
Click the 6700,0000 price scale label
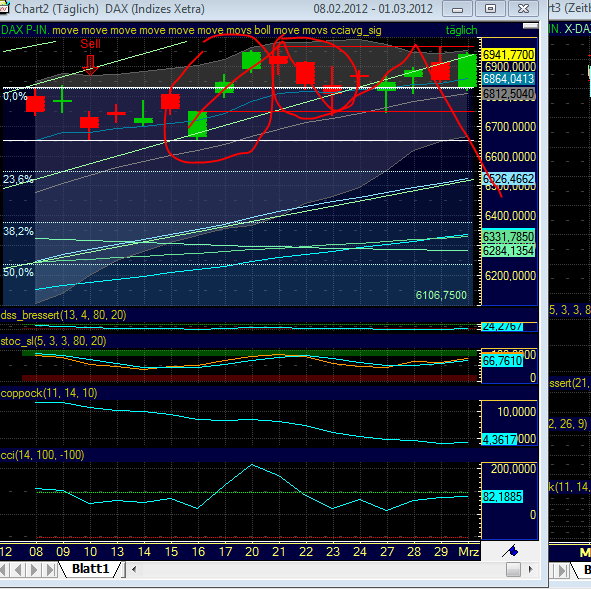point(510,127)
